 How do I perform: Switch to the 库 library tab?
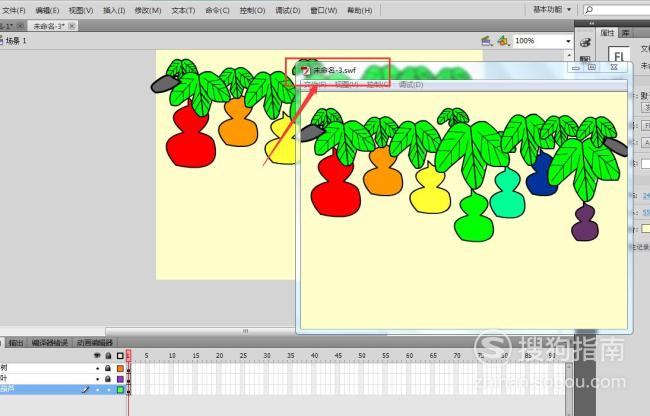tap(626, 33)
